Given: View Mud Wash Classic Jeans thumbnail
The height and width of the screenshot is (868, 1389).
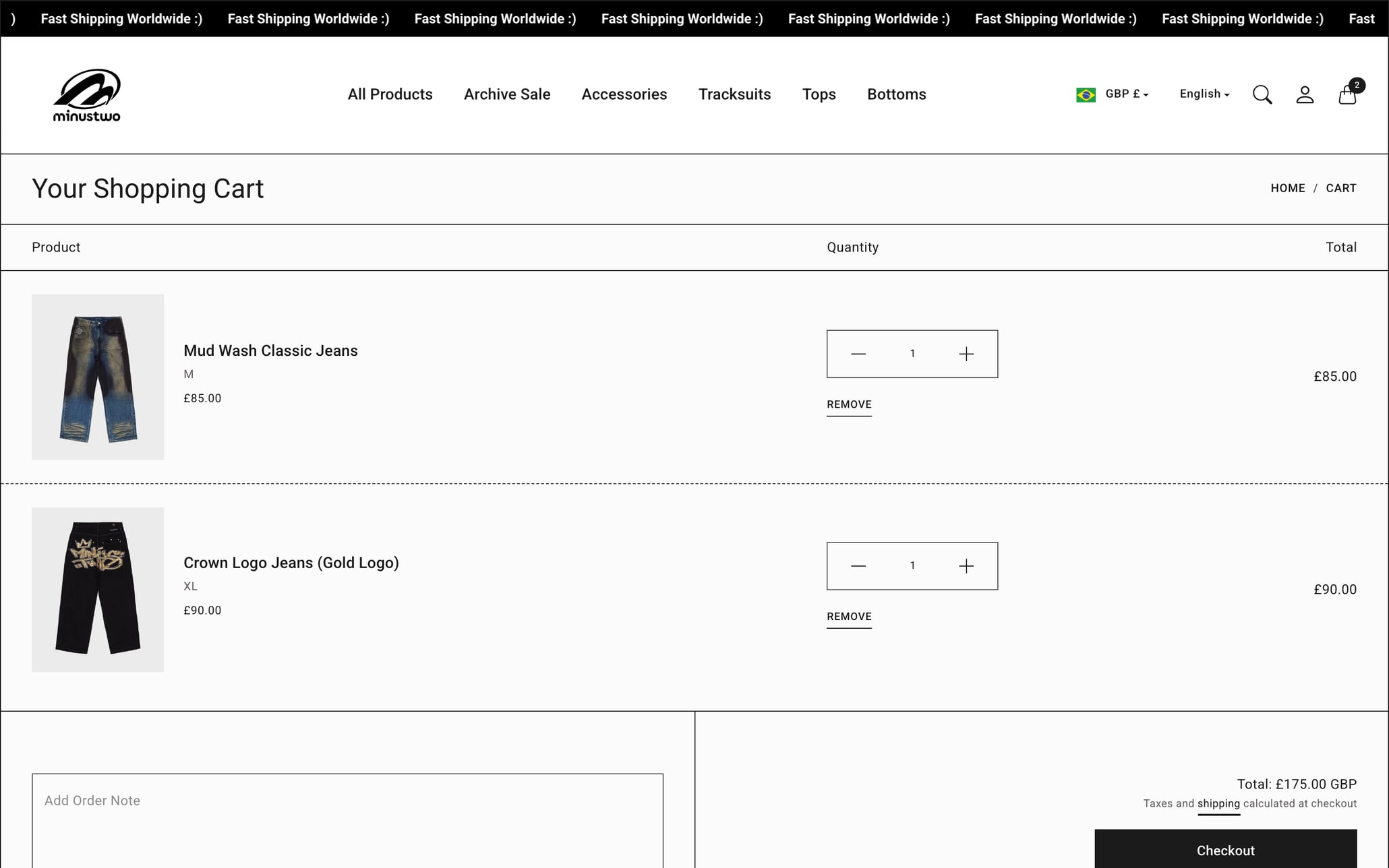Looking at the screenshot, I should click(98, 377).
